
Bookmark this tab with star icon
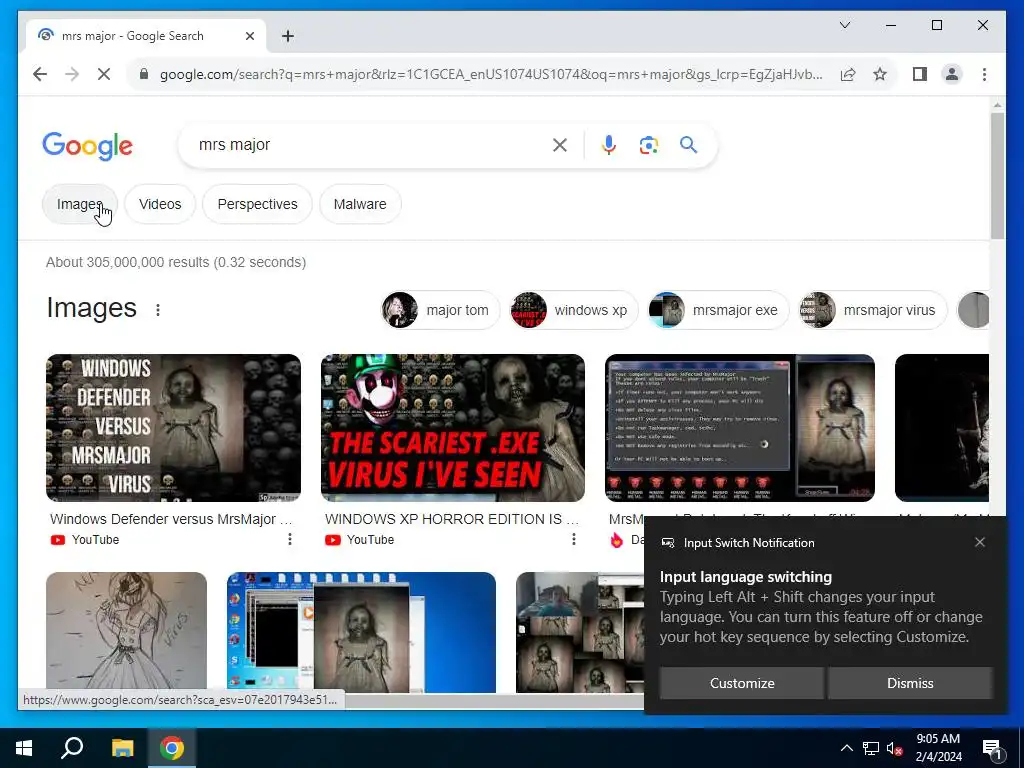(880, 74)
